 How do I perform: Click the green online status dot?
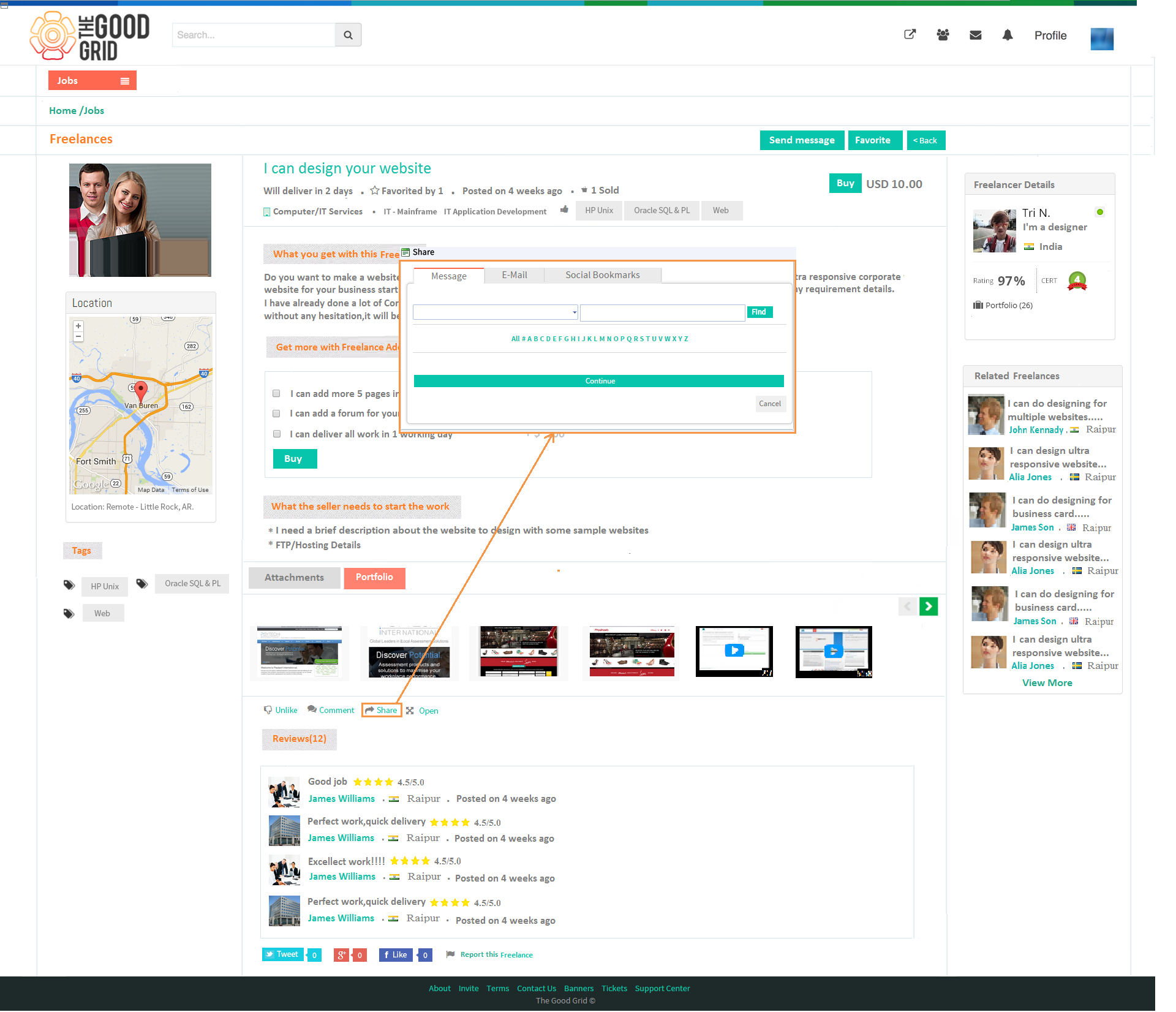[1100, 212]
